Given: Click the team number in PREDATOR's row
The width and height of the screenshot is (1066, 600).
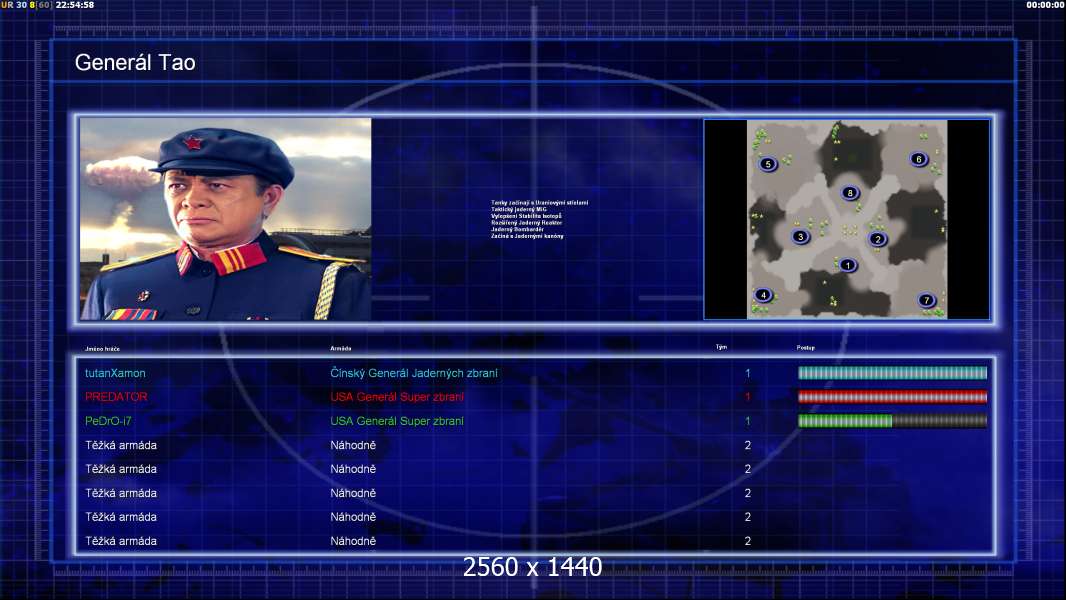Looking at the screenshot, I should point(748,397).
